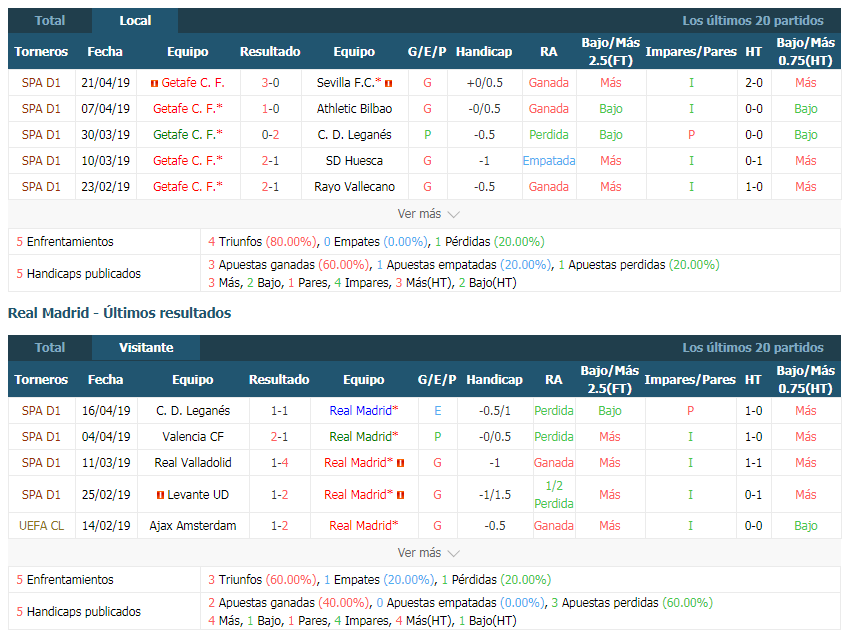
Task: Click the date 14/02/19
Action: [106, 525]
